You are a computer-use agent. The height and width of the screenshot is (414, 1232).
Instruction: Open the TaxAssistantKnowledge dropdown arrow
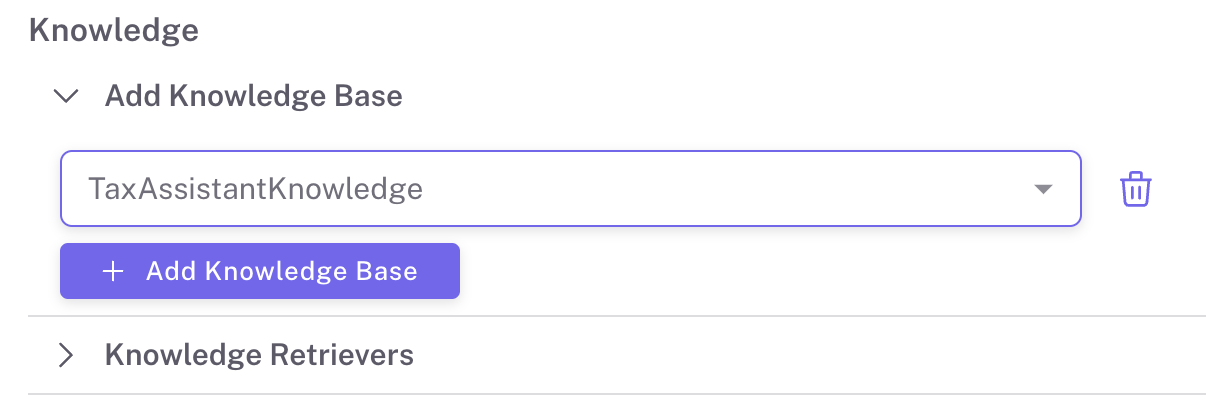pyautogui.click(x=1043, y=189)
